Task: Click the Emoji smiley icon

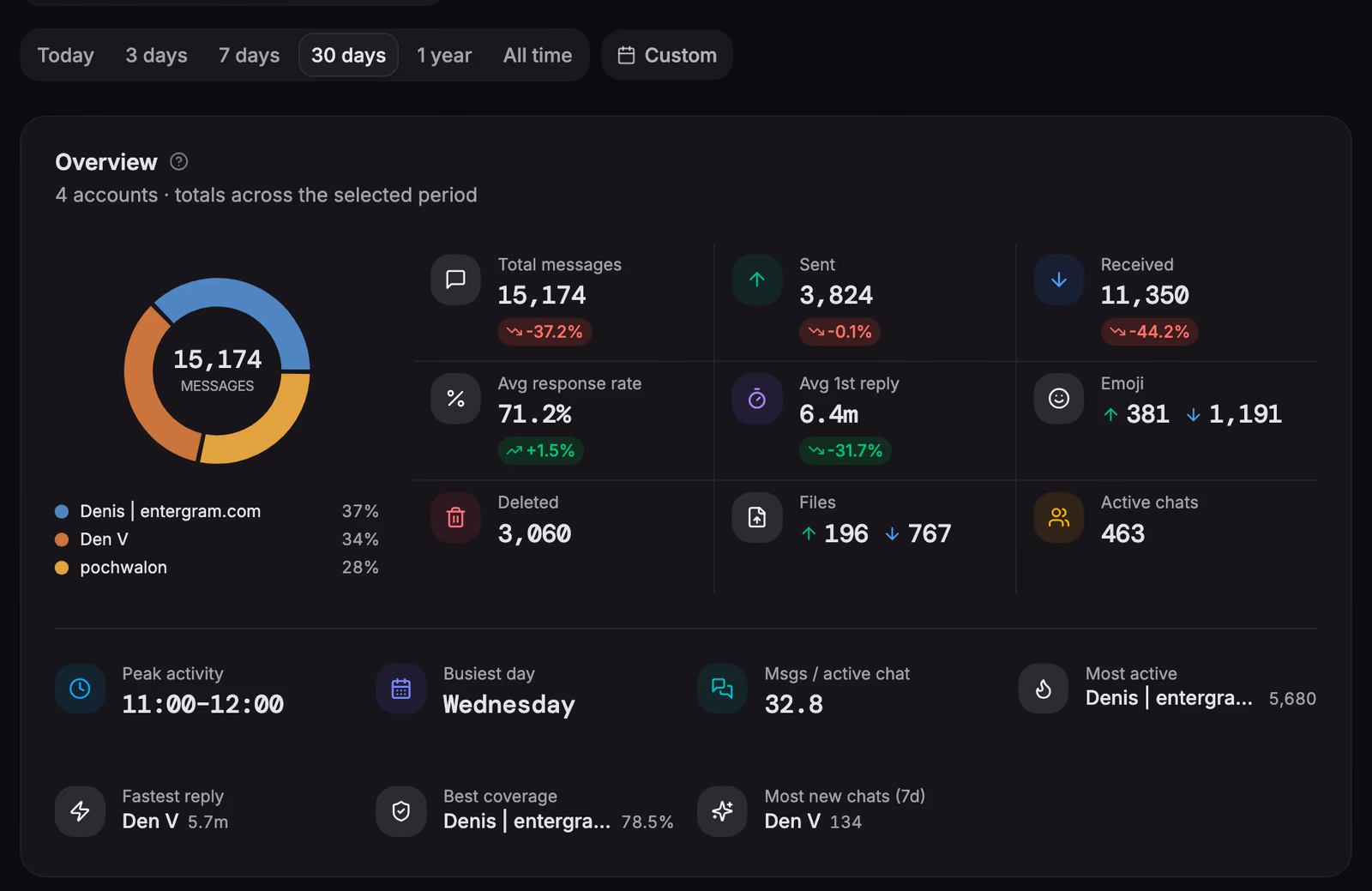Action: click(1059, 399)
